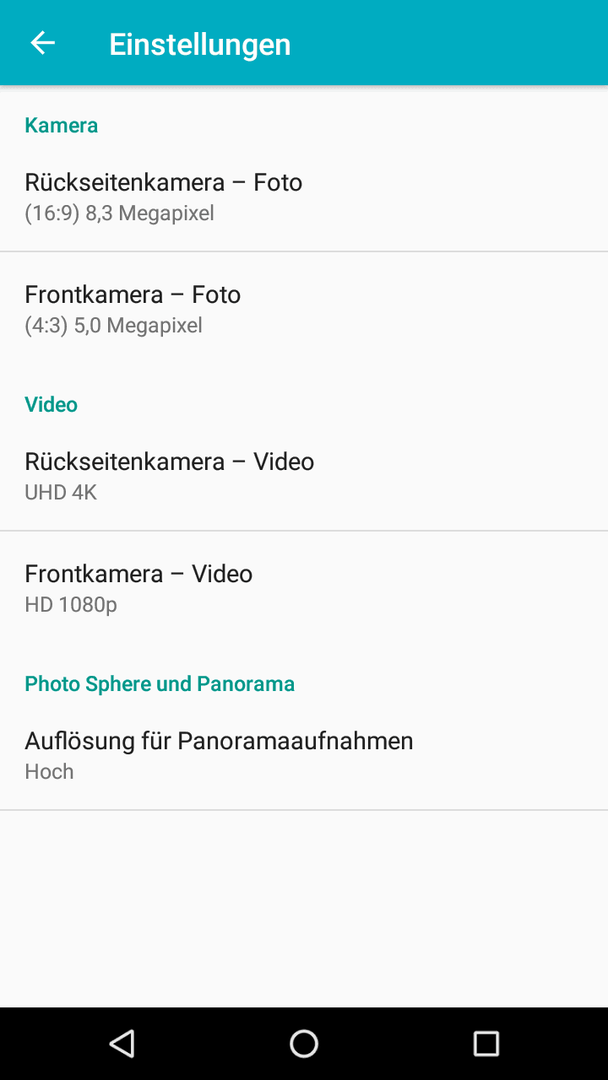
Task: Tap the back arrow beside Einstellungen
Action: point(42,43)
